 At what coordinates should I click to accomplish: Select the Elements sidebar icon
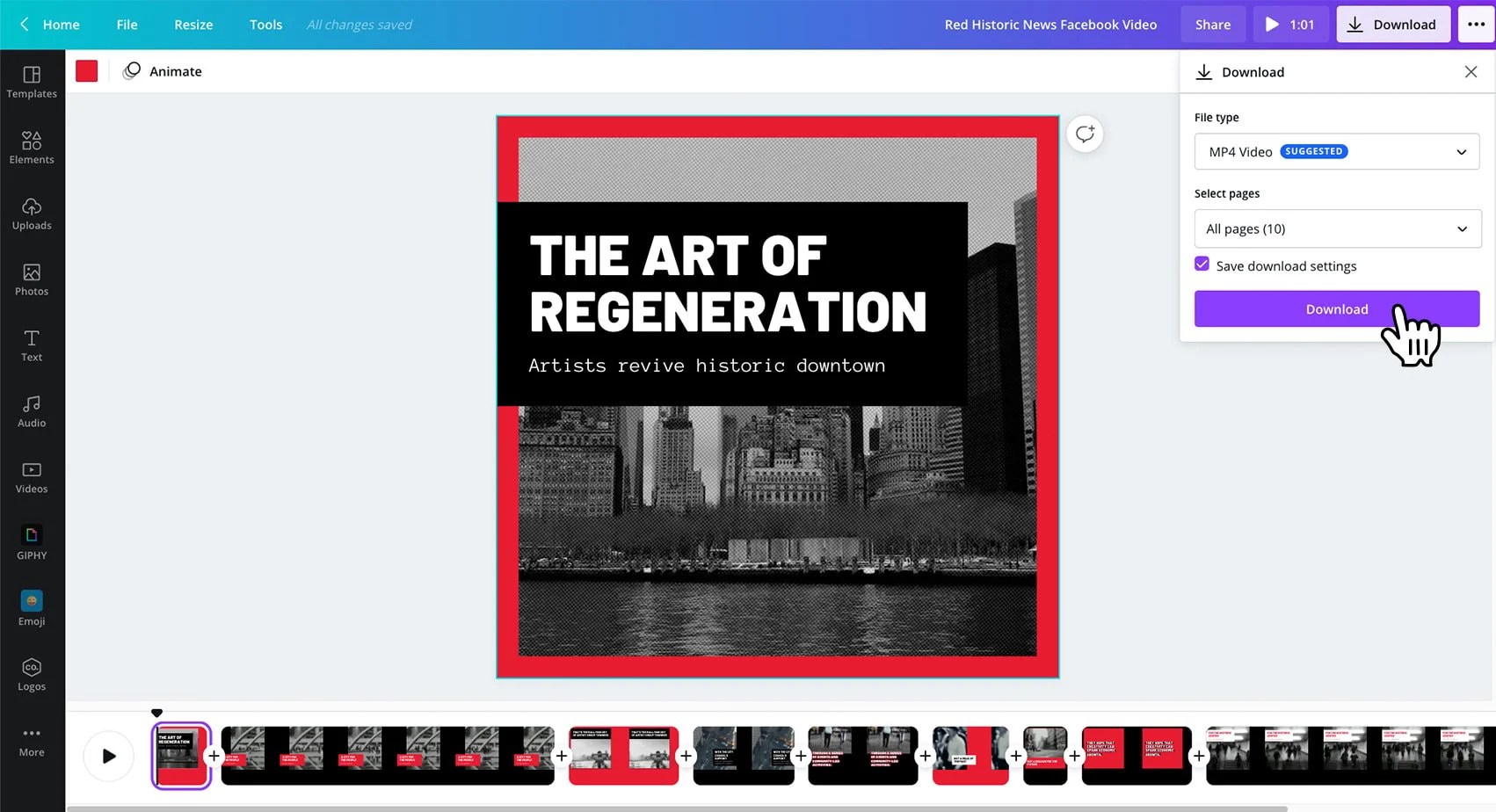(x=32, y=147)
